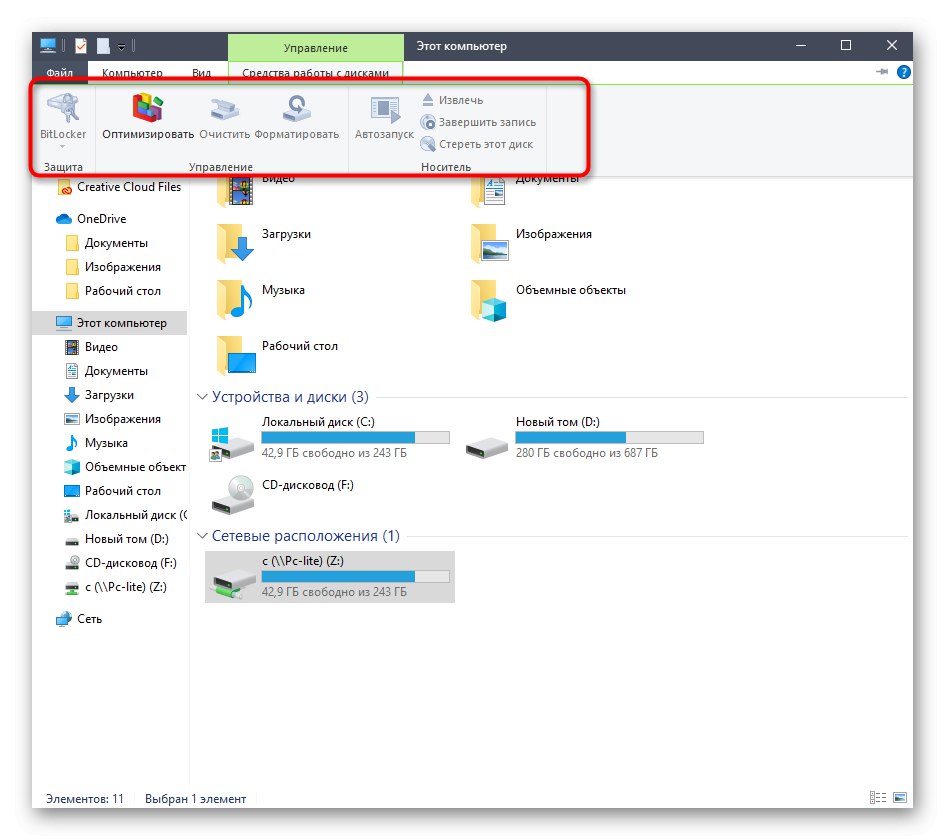Screen dimensions: 945x840
Task: Switch to details view in the status bar
Action: pos(878,798)
